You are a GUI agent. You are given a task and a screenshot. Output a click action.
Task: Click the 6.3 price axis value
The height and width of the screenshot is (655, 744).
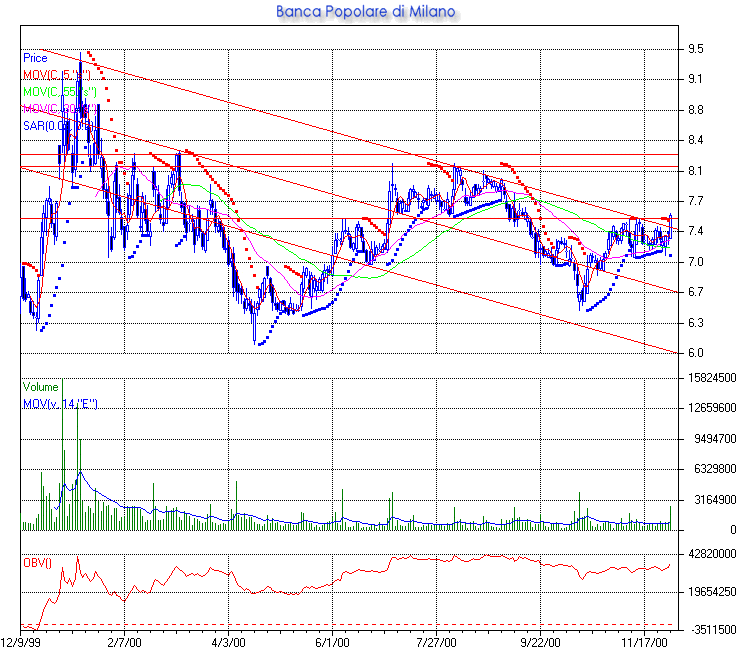pos(696,323)
